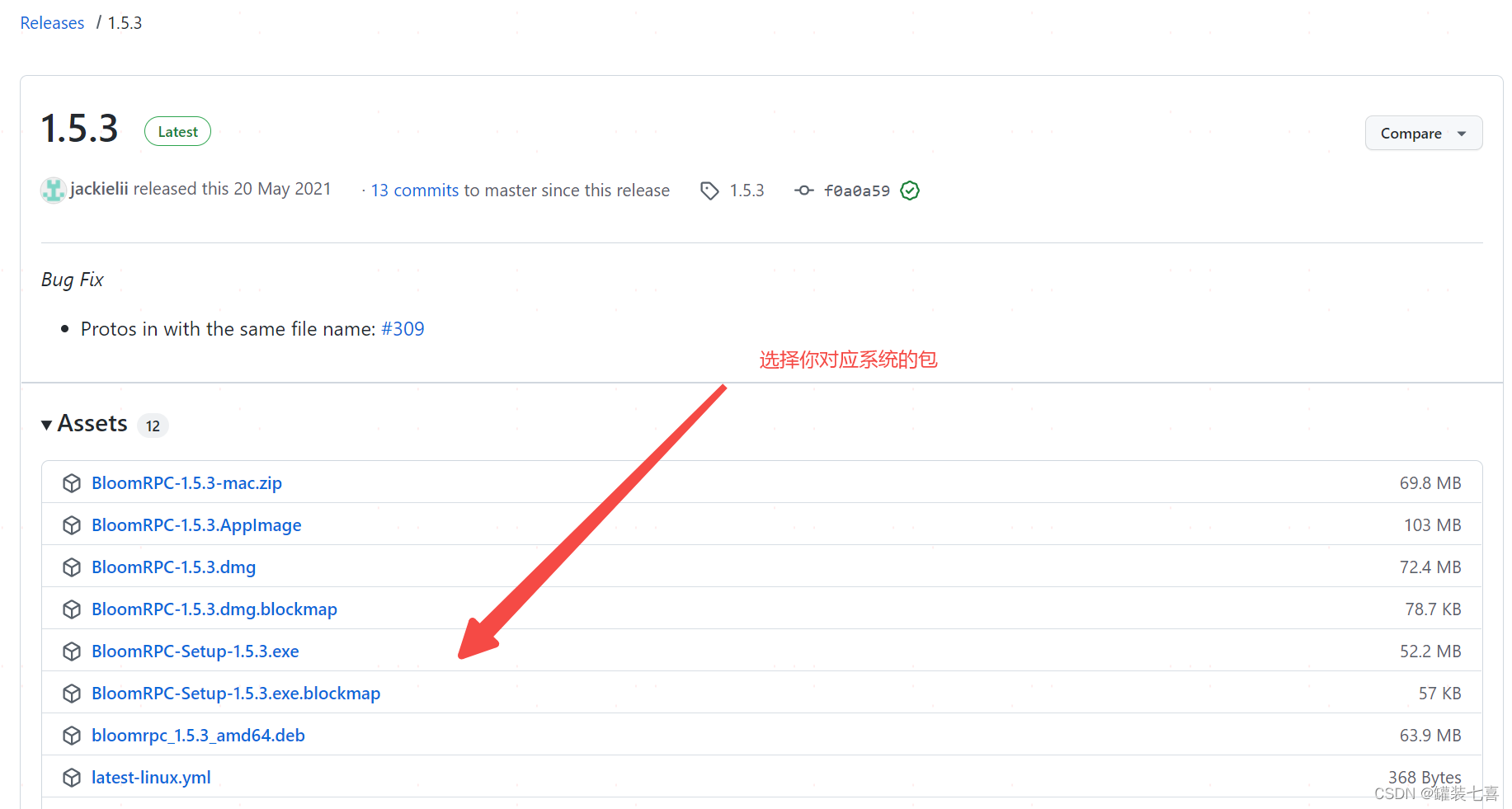This screenshot has height=809, width=1512.
Task: Click the Latest release badge
Action: (x=177, y=132)
